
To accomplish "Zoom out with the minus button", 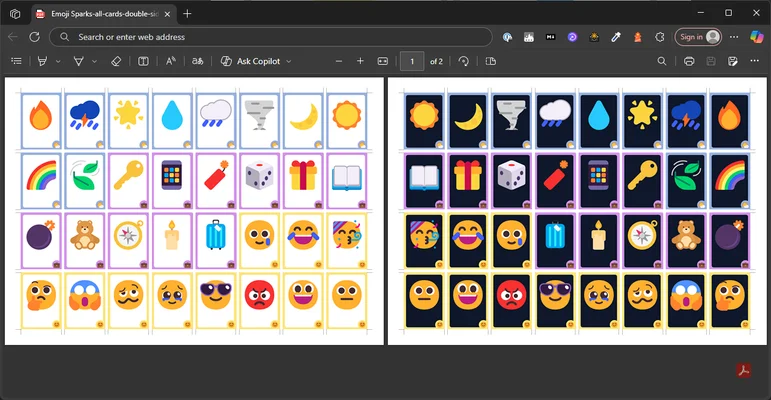I will (339, 61).
